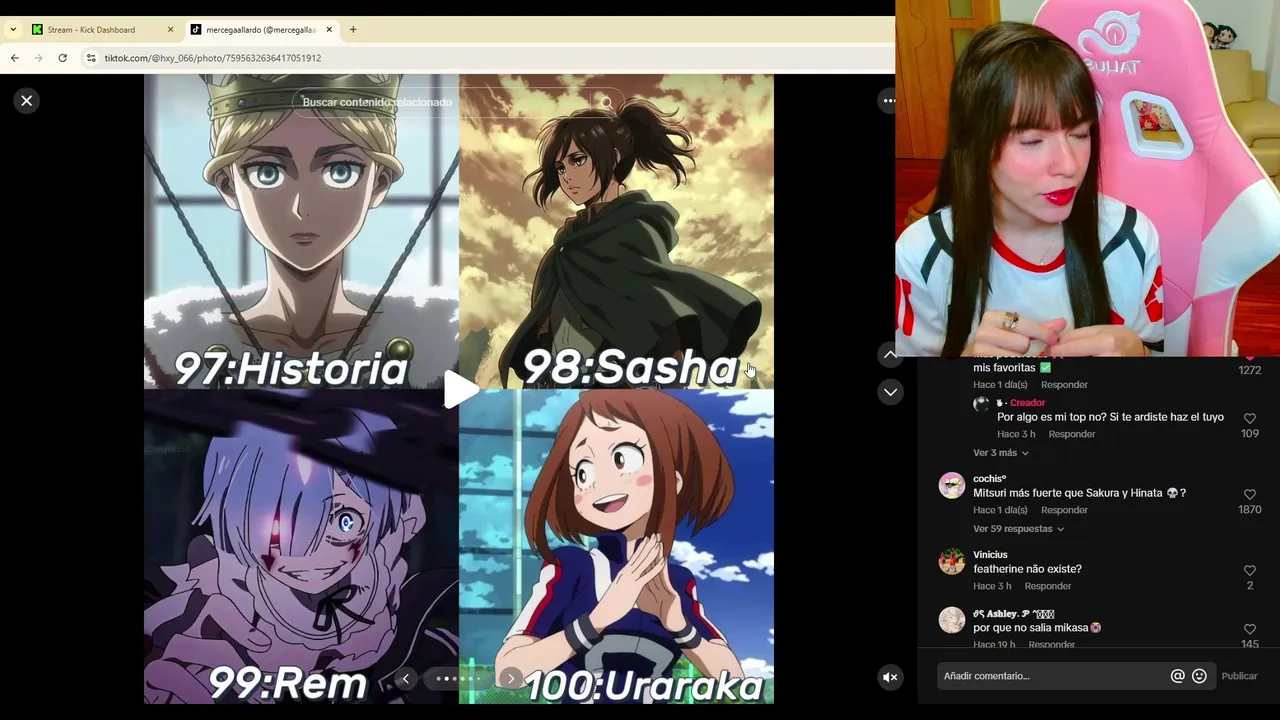Close the Kick Dashboard browser tab
The image size is (1280, 720).
pos(170,30)
